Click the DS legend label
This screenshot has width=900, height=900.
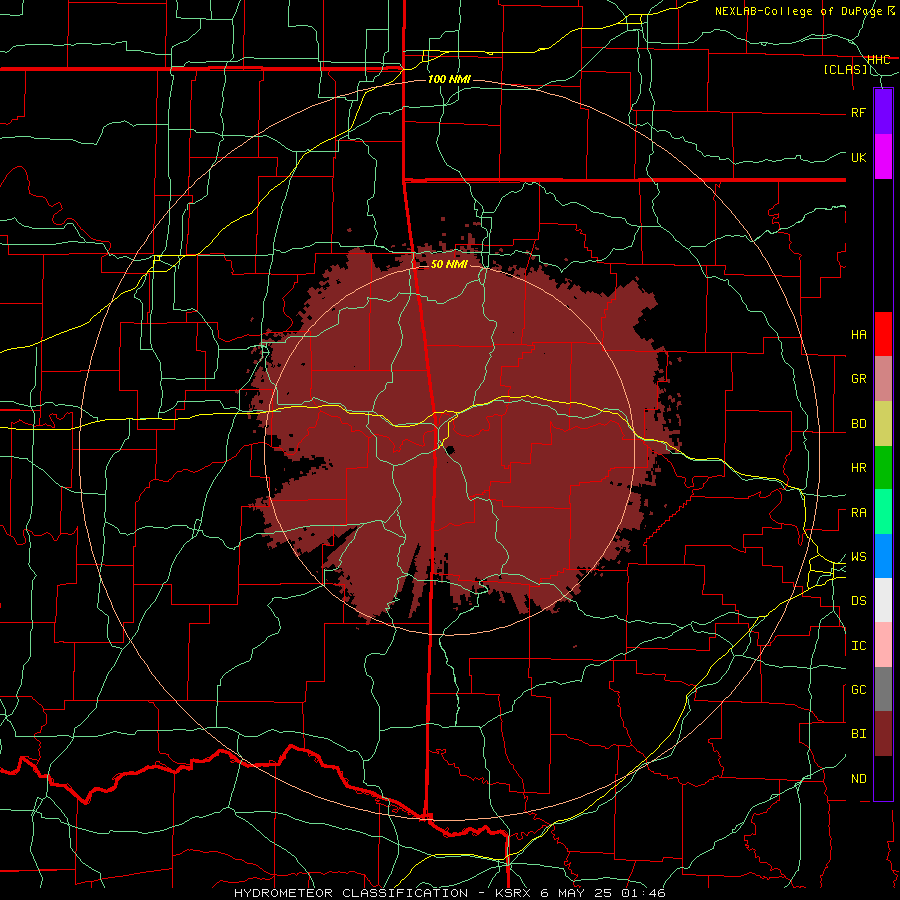858,601
